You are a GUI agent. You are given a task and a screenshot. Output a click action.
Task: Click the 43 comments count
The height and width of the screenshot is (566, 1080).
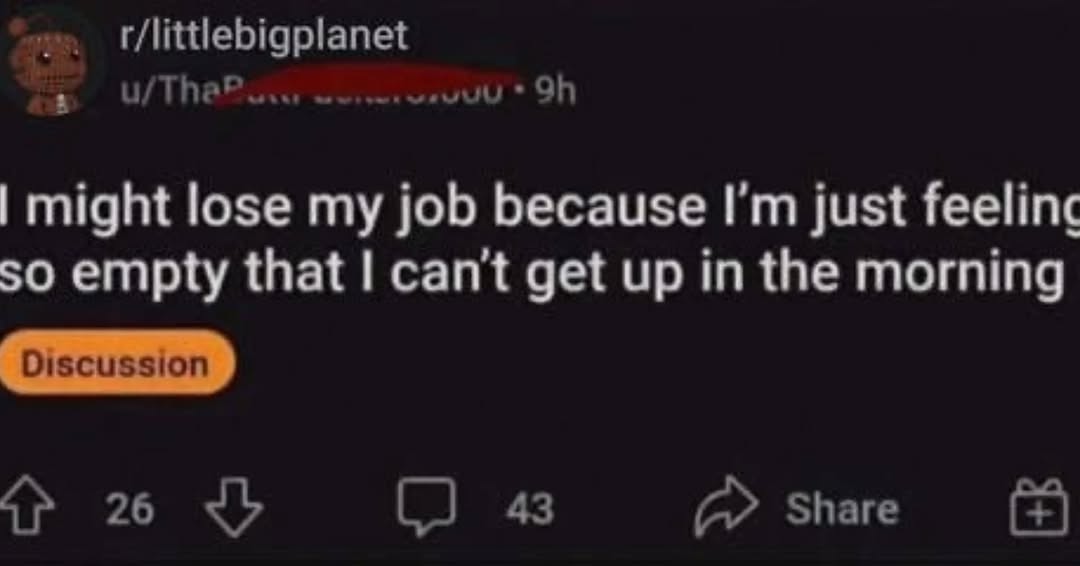tap(530, 509)
